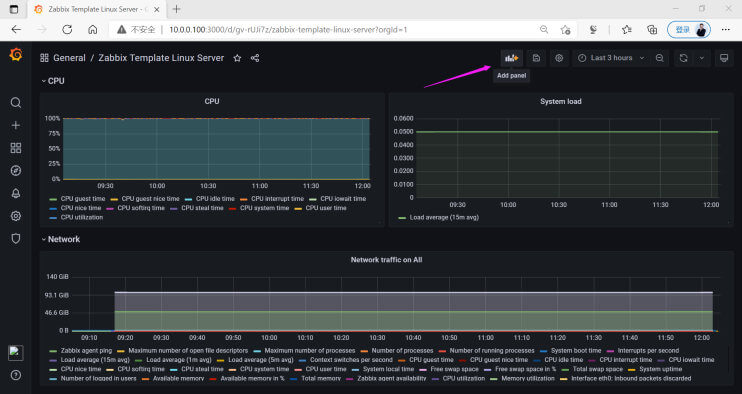Image resolution: width=742 pixels, height=394 pixels.
Task: Close the Zabbix Template browser tab
Action: (x=157, y=9)
